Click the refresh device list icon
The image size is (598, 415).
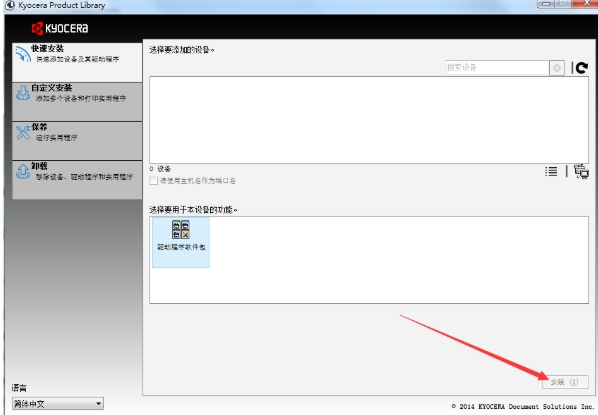[582, 68]
